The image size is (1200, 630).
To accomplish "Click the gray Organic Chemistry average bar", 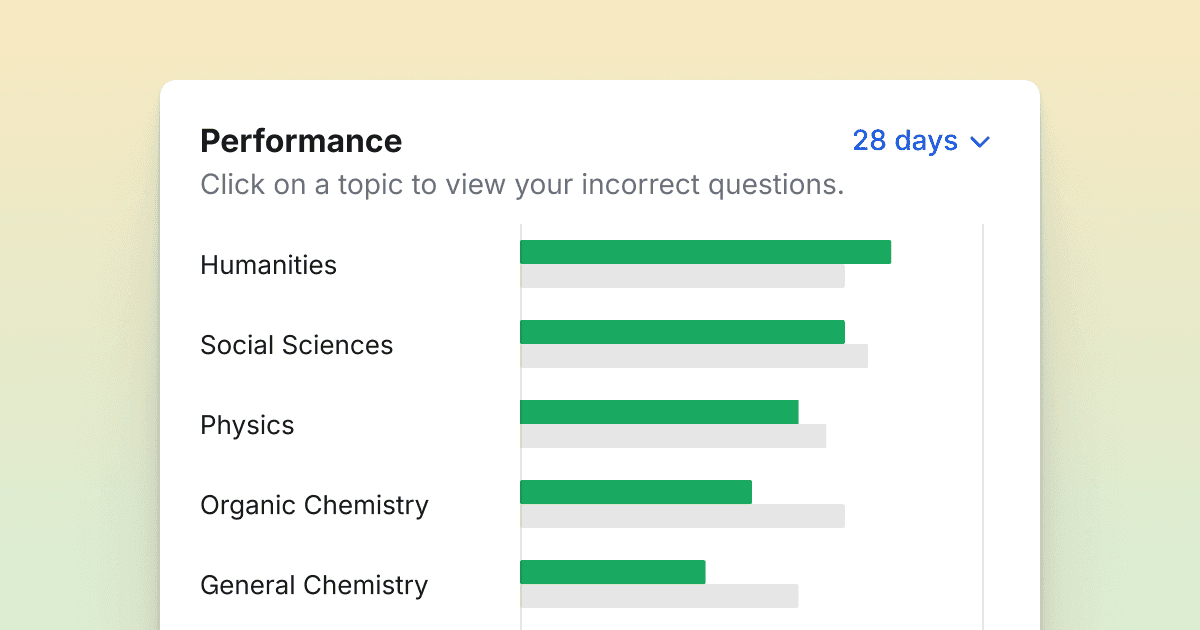I will (x=682, y=516).
